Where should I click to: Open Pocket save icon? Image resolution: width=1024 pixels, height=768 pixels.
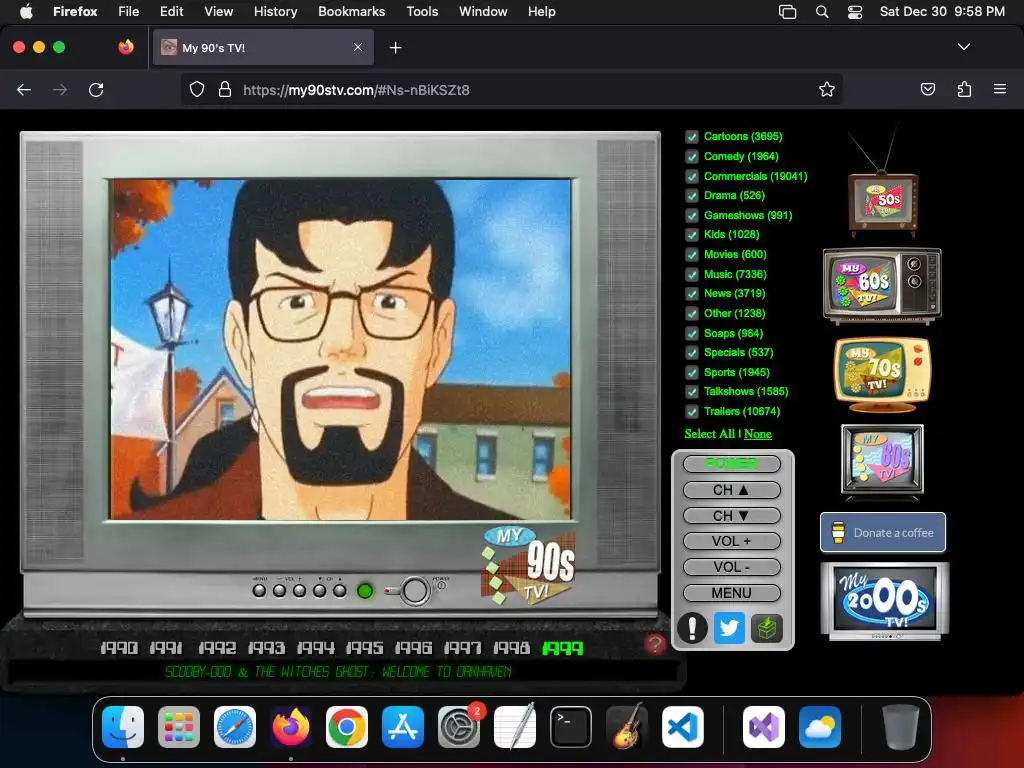click(x=927, y=89)
